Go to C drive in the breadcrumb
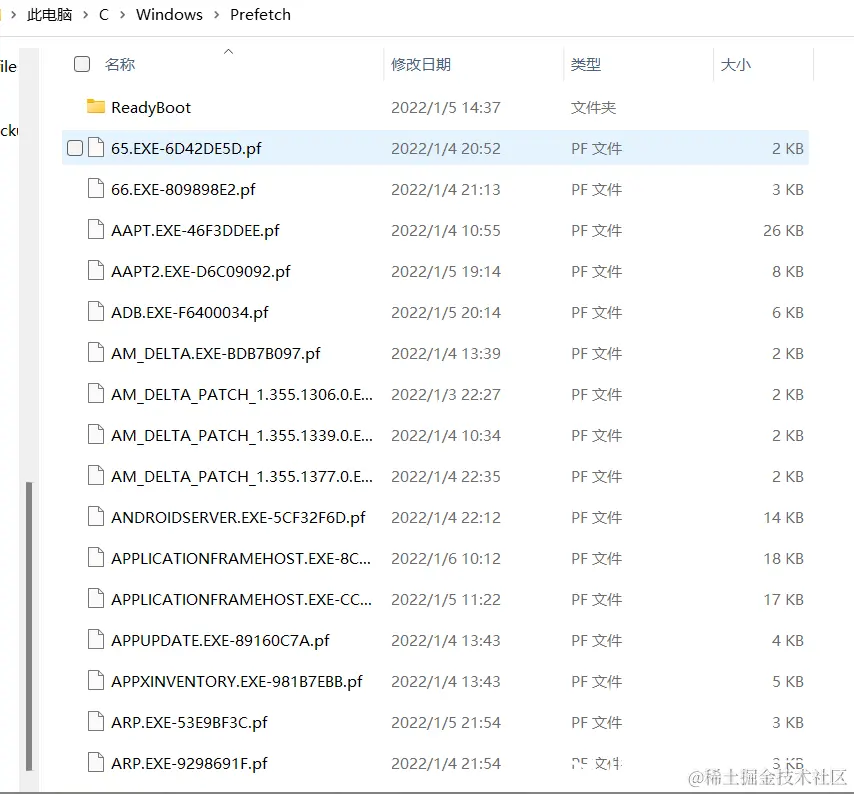Viewport: 854px width, 794px height. [x=104, y=15]
